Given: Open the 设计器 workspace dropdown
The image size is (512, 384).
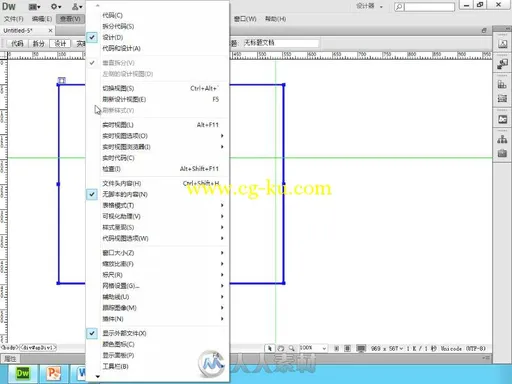Looking at the screenshot, I should pyautogui.click(x=369, y=6).
